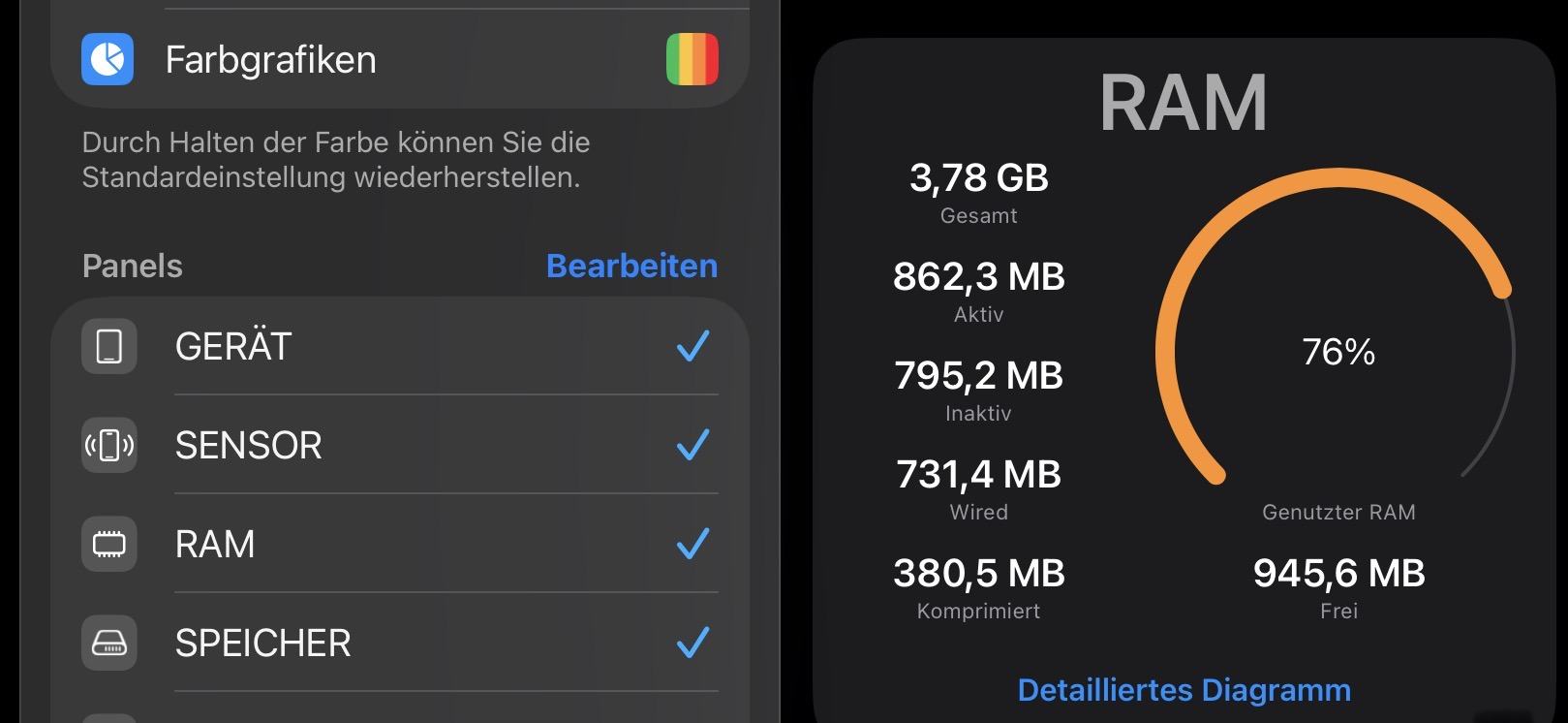Image resolution: width=1568 pixels, height=723 pixels.
Task: Click the SENSOR vibrating phone icon
Action: pos(109,445)
